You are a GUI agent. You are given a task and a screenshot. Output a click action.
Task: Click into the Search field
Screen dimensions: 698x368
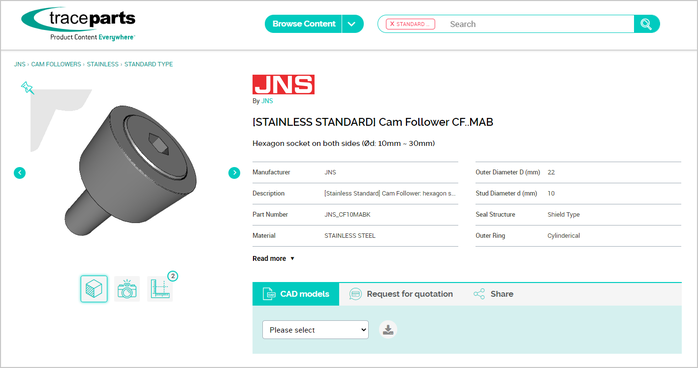539,24
